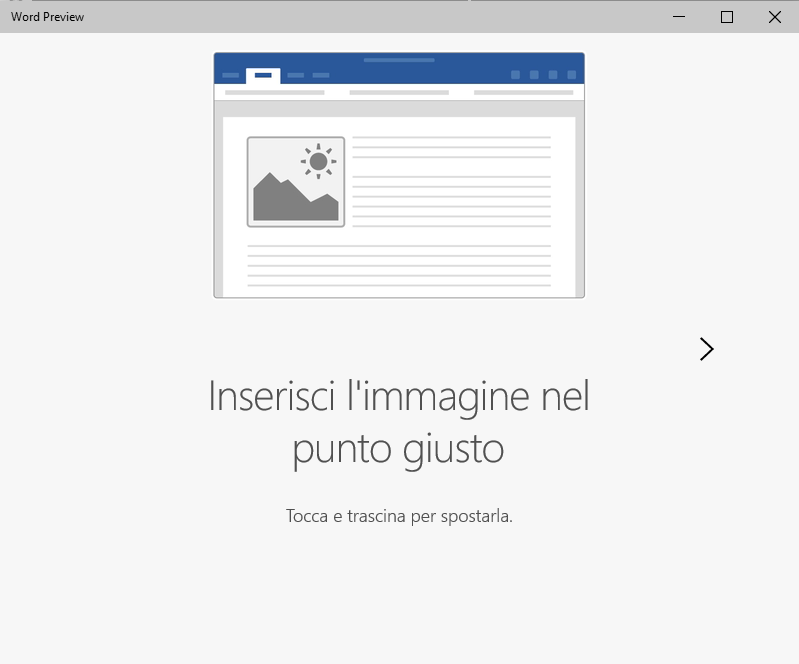Image resolution: width=799 pixels, height=664 pixels.
Task: Click the rightmost square icon in the illustration's blue header
Action: [x=572, y=75]
